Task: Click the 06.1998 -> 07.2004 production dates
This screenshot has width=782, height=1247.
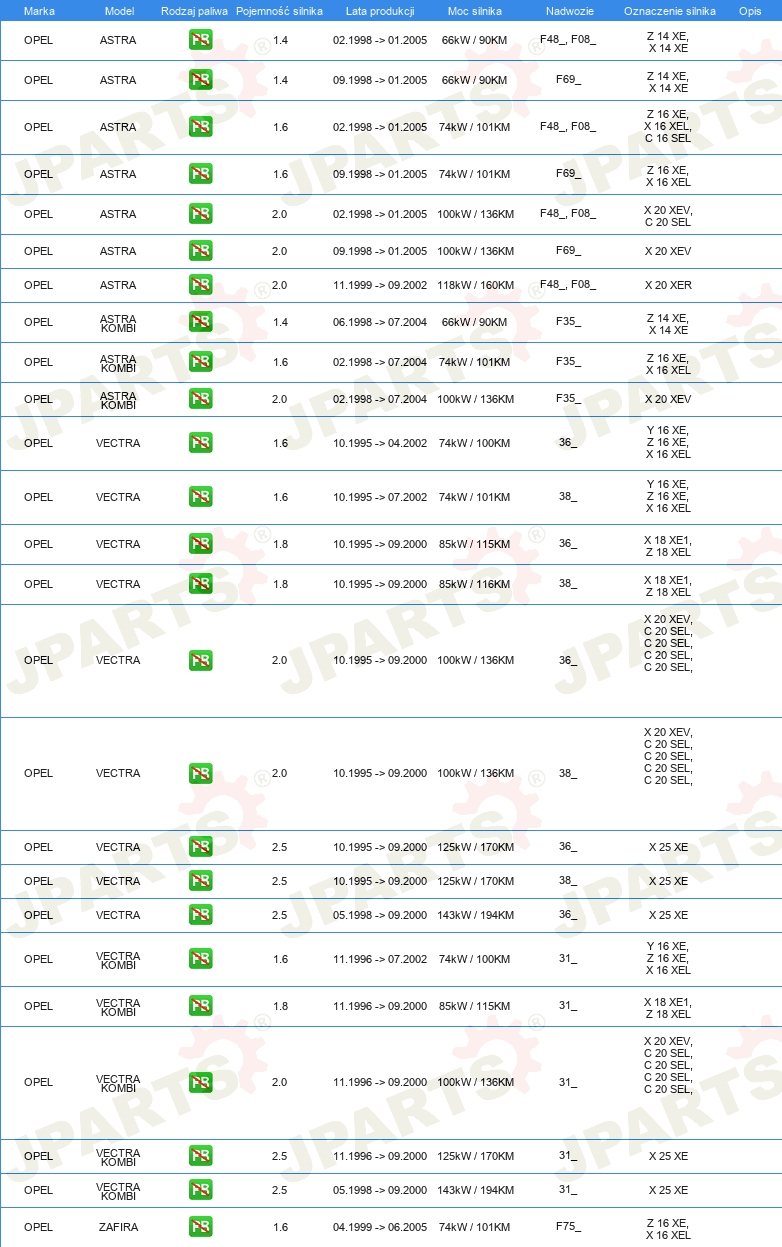Action: tap(380, 322)
